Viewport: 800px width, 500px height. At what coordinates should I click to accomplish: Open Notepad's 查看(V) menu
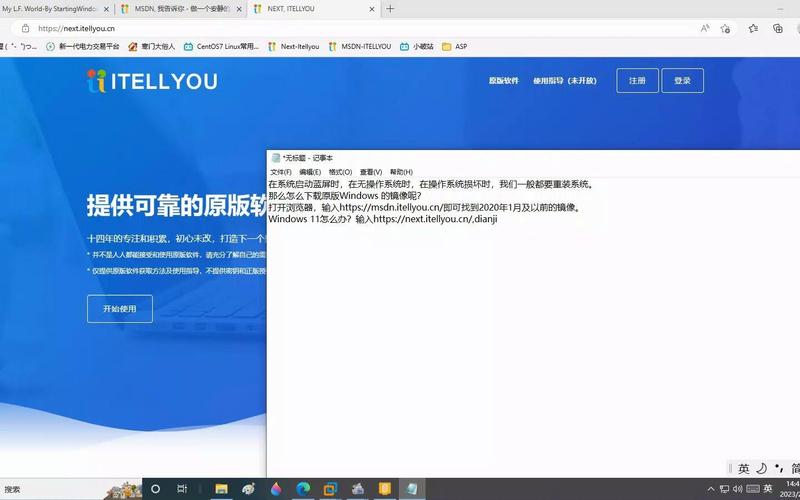click(x=371, y=172)
